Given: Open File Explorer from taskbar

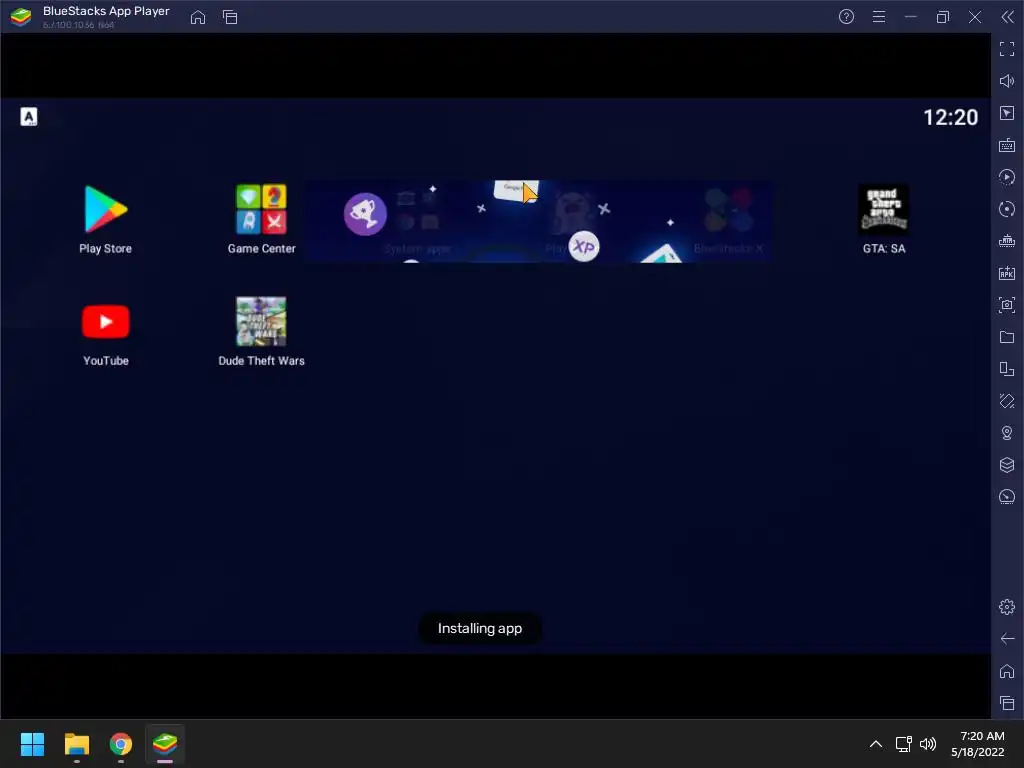Looking at the screenshot, I should coord(76,744).
